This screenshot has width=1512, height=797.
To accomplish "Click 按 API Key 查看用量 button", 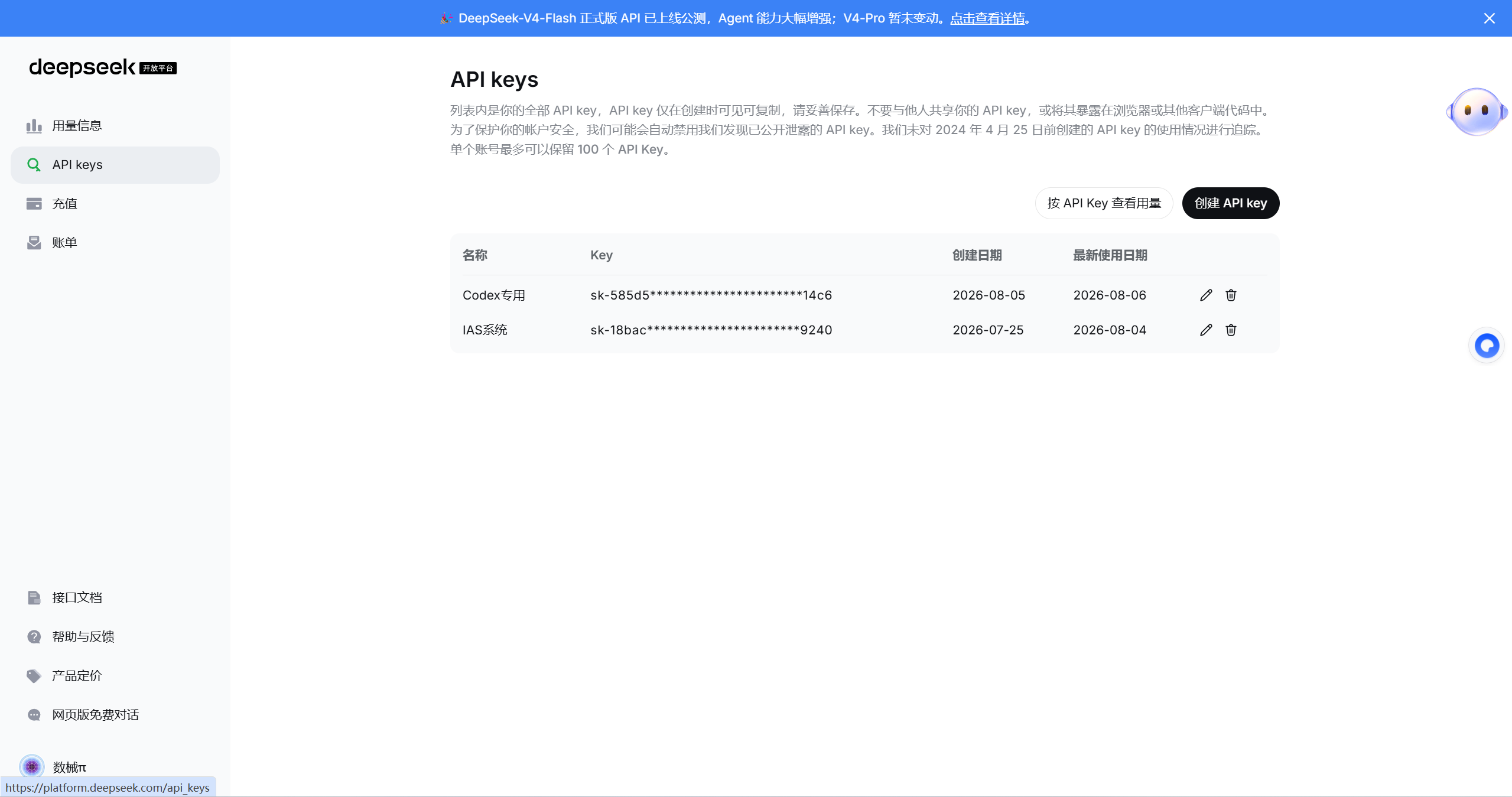I will click(x=1104, y=203).
